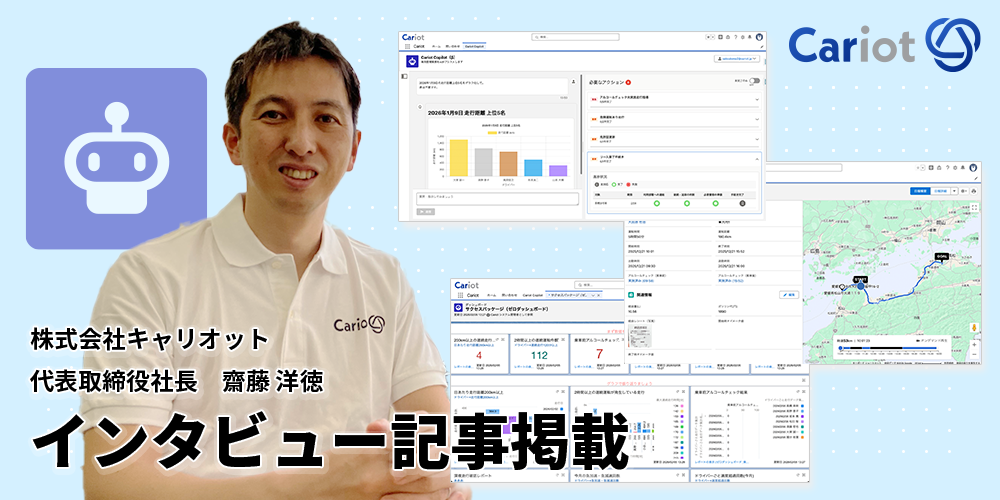
Task: Click the Copilot chat message input field
Action: click(497, 198)
